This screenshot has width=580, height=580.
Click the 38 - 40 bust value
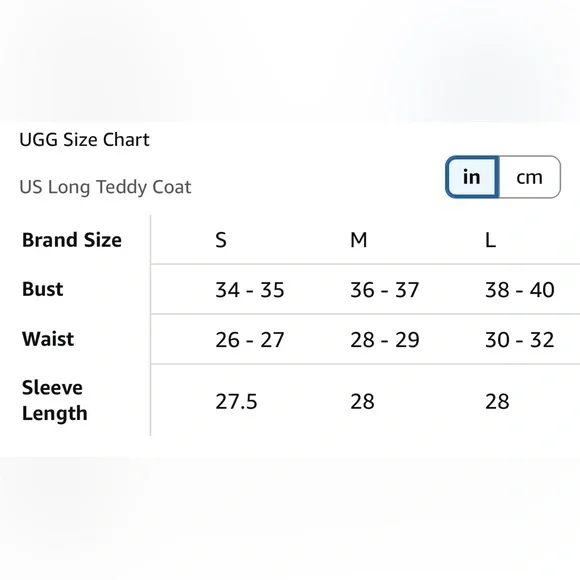[x=520, y=290]
